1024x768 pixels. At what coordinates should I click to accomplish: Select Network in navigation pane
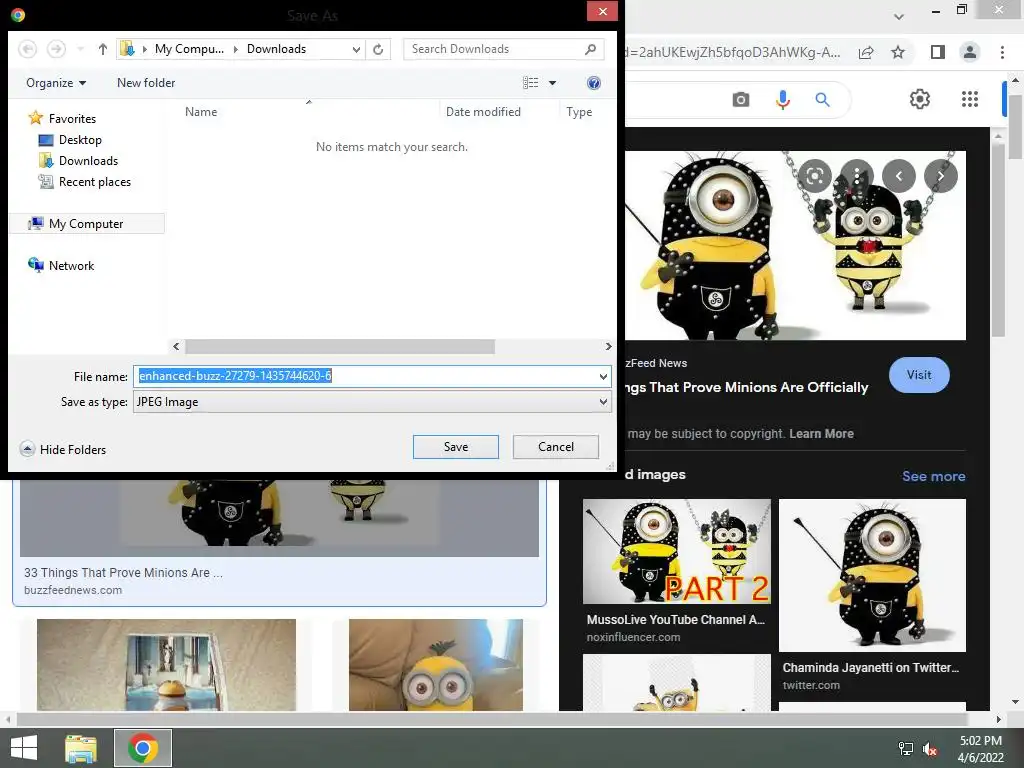[61, 265]
